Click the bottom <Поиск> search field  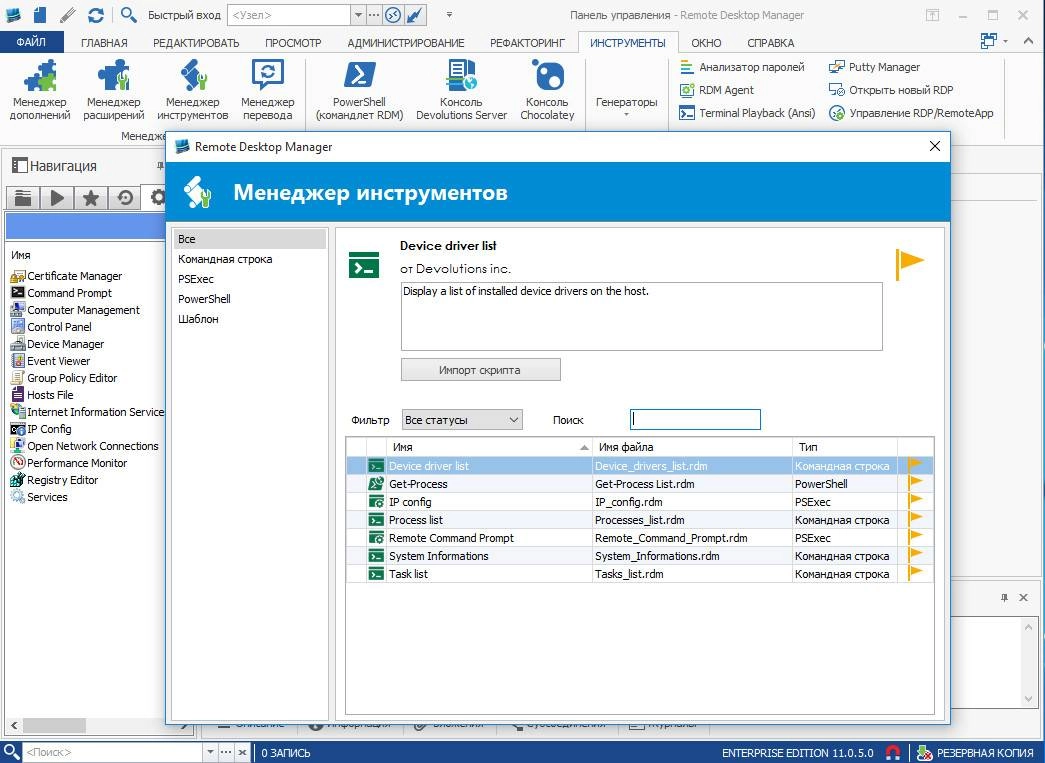tap(112, 752)
